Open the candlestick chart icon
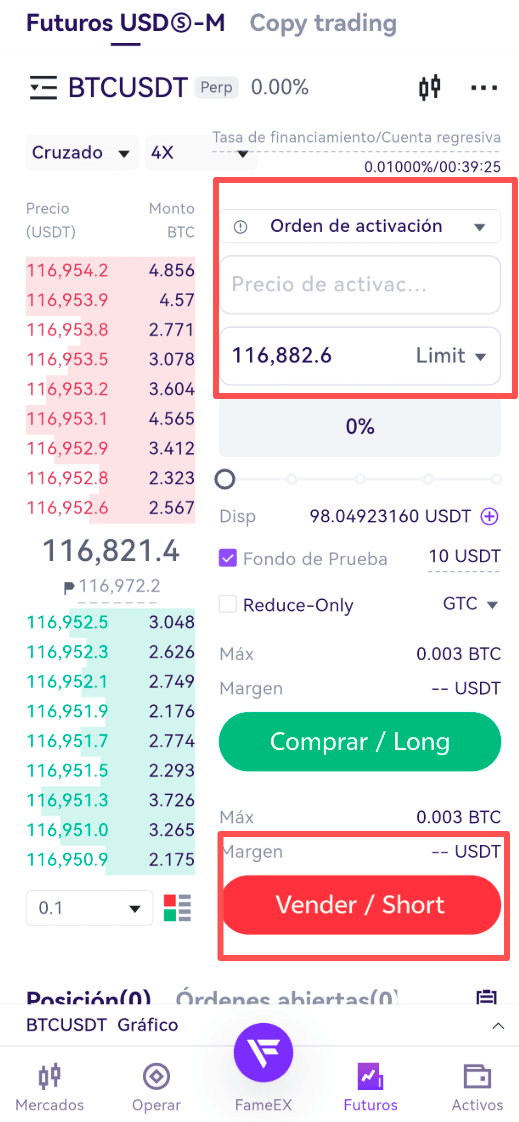This screenshot has width=519, height=1122. (x=429, y=88)
